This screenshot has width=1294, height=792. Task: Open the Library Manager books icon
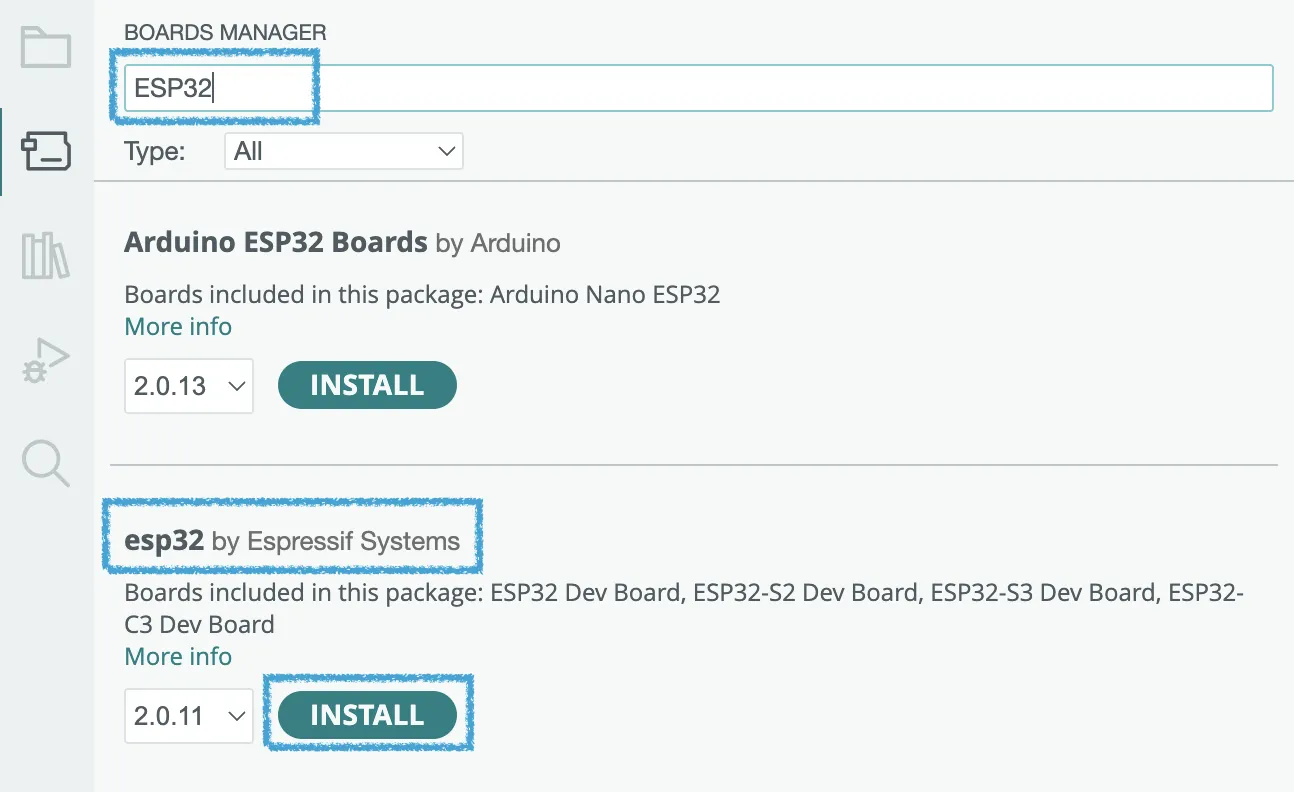pos(46,256)
